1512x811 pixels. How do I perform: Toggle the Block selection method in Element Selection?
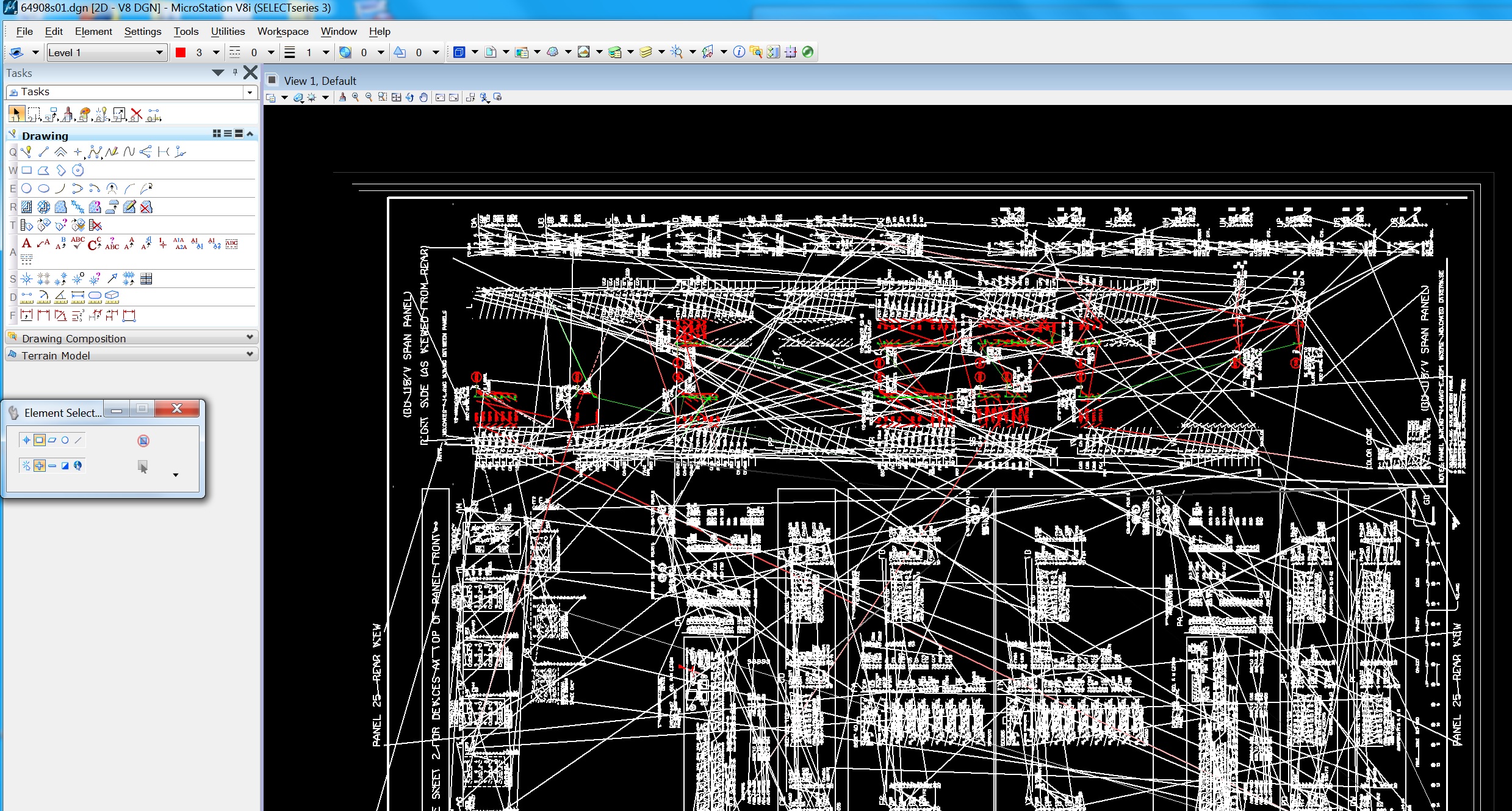click(38, 439)
